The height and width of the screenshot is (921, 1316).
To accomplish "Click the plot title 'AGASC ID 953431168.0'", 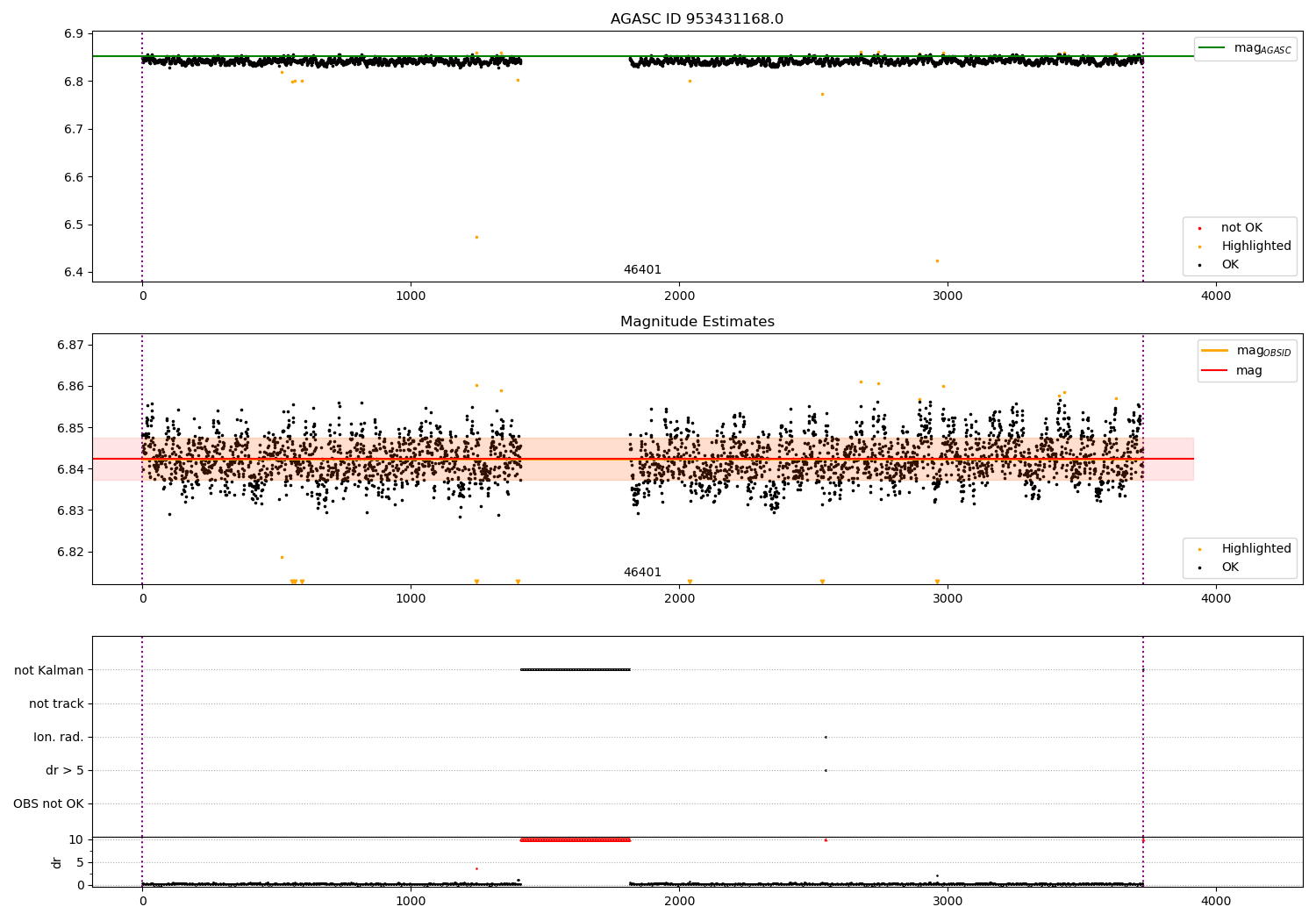I will point(697,19).
